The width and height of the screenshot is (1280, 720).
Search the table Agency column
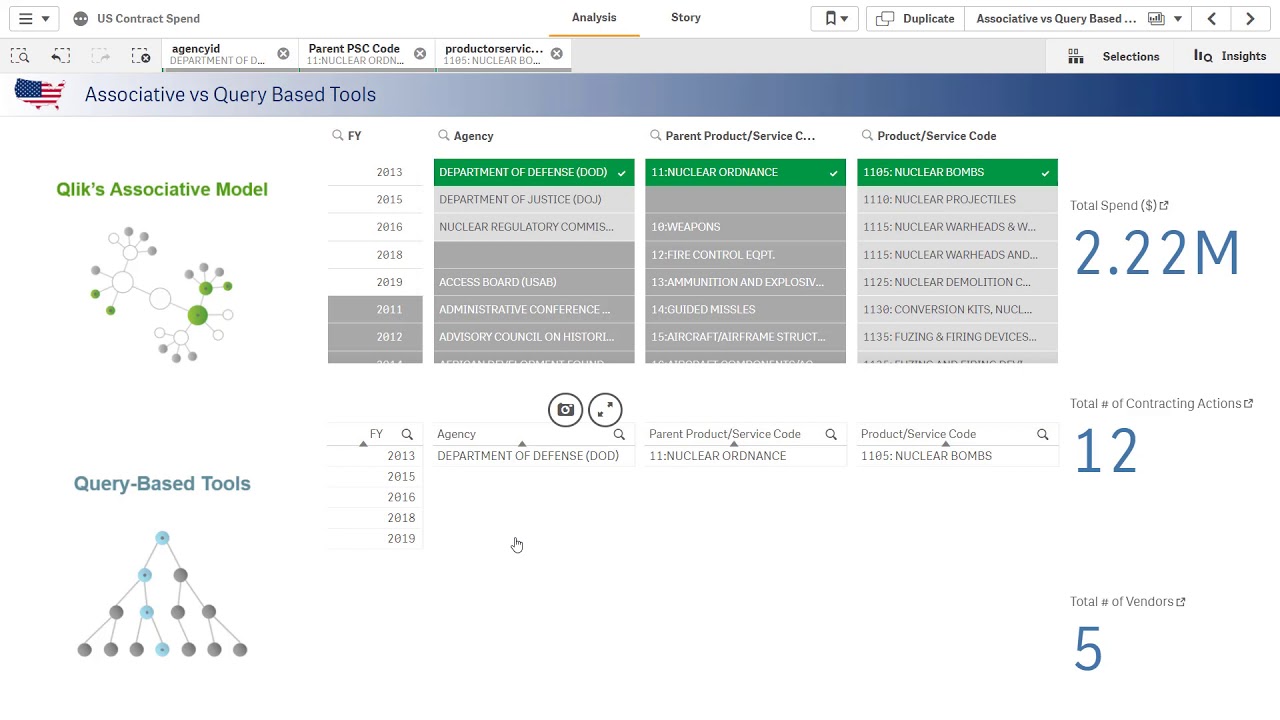tap(619, 434)
